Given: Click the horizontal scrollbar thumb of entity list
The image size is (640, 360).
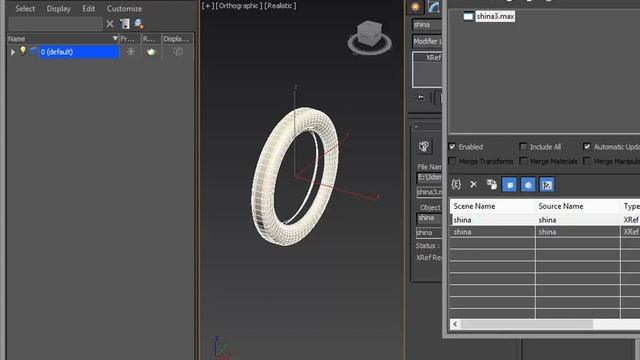Looking at the screenshot, I should 527,324.
